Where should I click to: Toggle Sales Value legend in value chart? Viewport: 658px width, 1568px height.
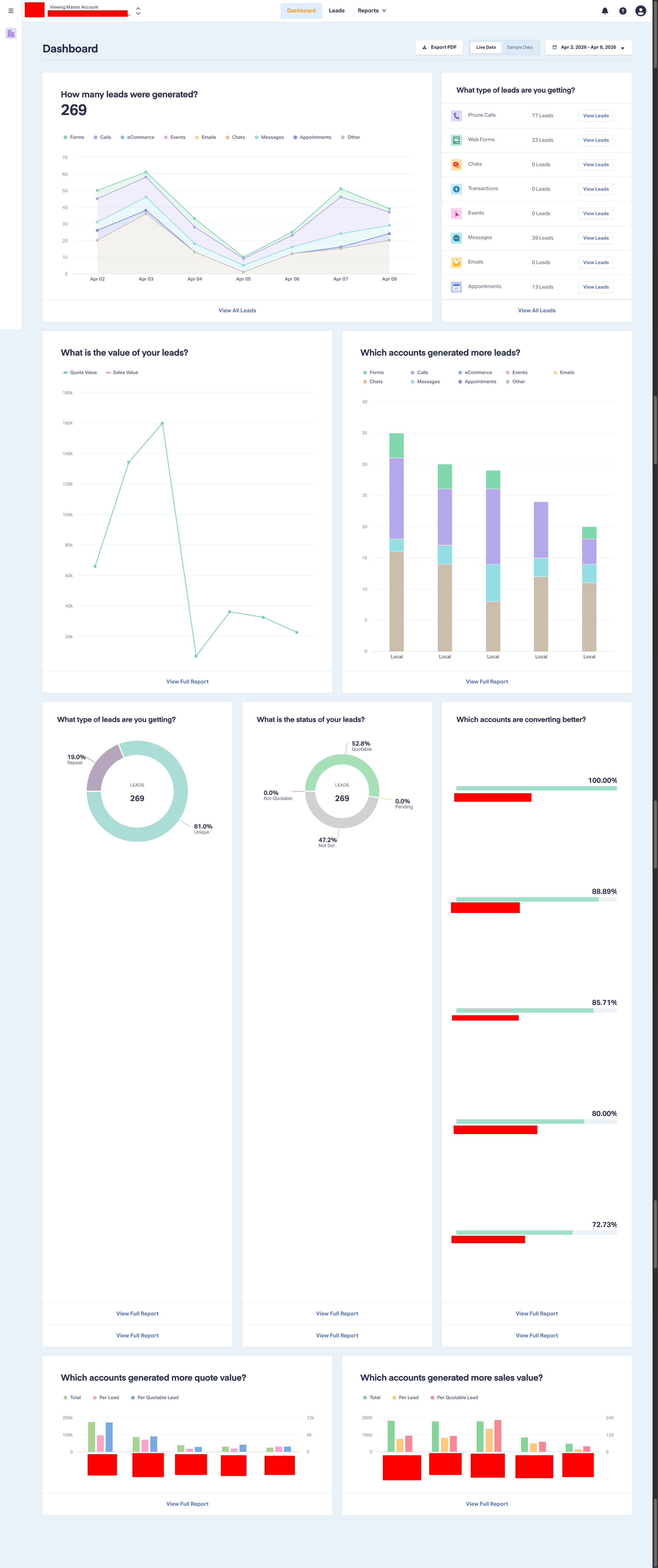[x=122, y=372]
